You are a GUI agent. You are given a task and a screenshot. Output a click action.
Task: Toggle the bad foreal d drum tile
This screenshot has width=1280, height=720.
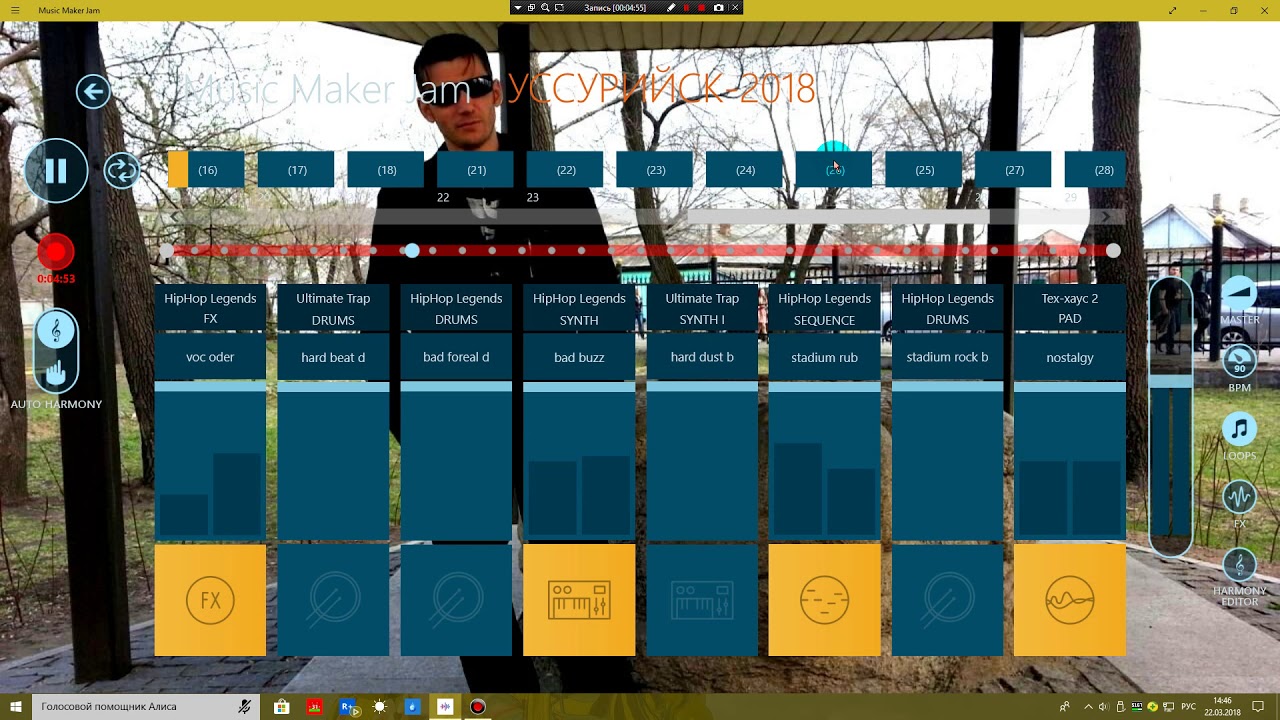click(456, 600)
